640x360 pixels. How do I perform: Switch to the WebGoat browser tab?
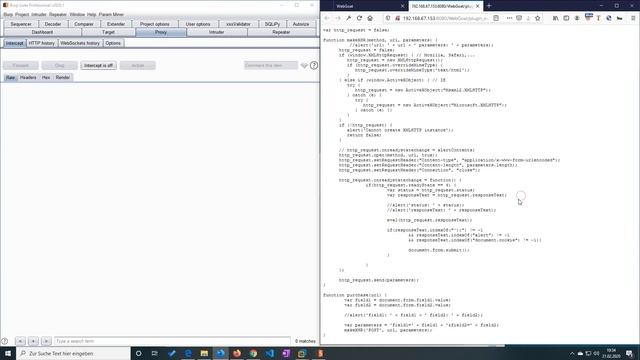(365, 6)
